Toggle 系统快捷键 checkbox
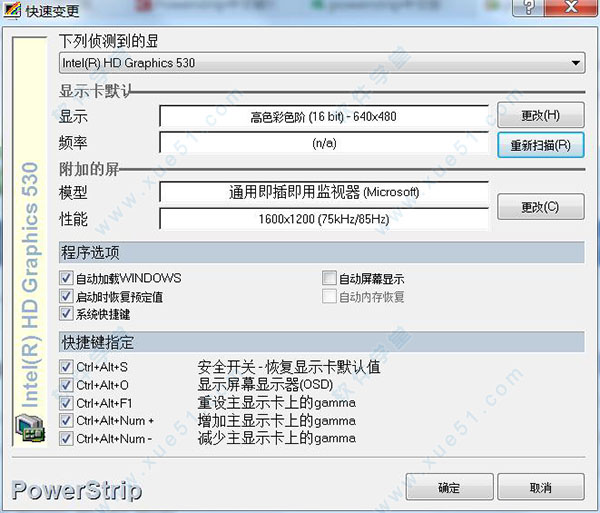Viewport: 600px width, 513px height. click(66, 314)
